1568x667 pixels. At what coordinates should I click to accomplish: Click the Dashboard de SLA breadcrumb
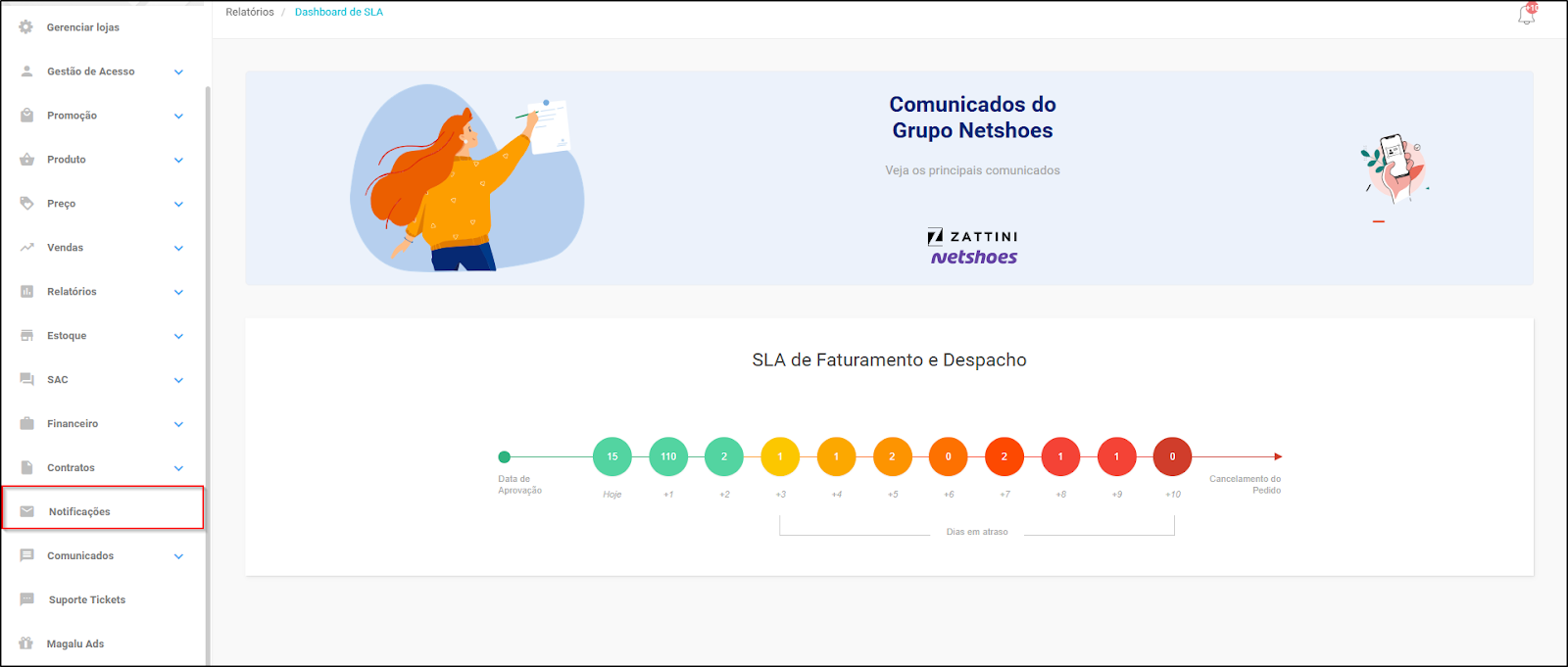pyautogui.click(x=339, y=12)
